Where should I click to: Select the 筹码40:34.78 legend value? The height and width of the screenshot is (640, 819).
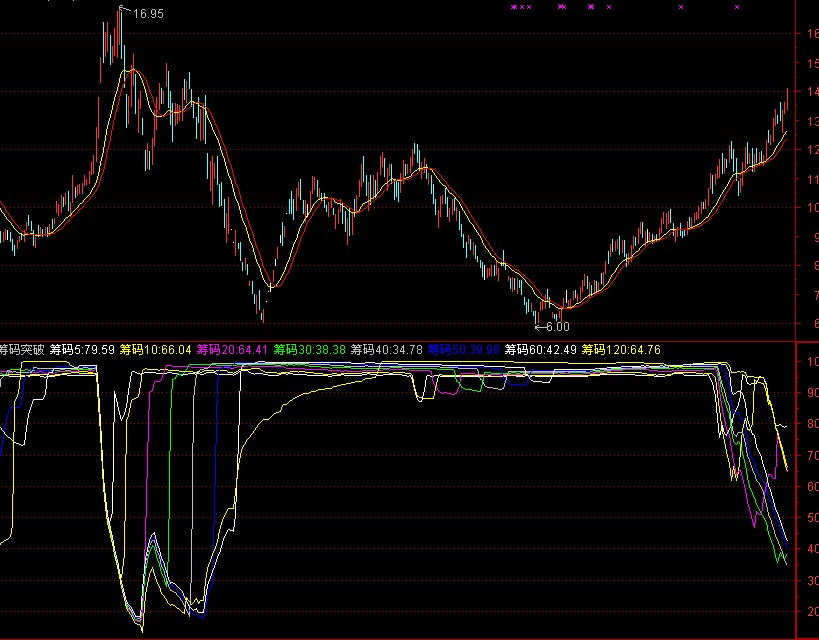click(386, 350)
